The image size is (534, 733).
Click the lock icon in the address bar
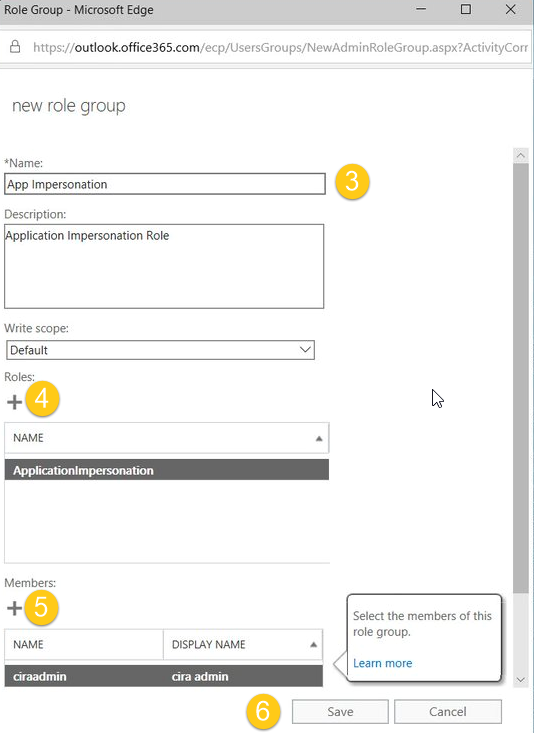[x=15, y=47]
